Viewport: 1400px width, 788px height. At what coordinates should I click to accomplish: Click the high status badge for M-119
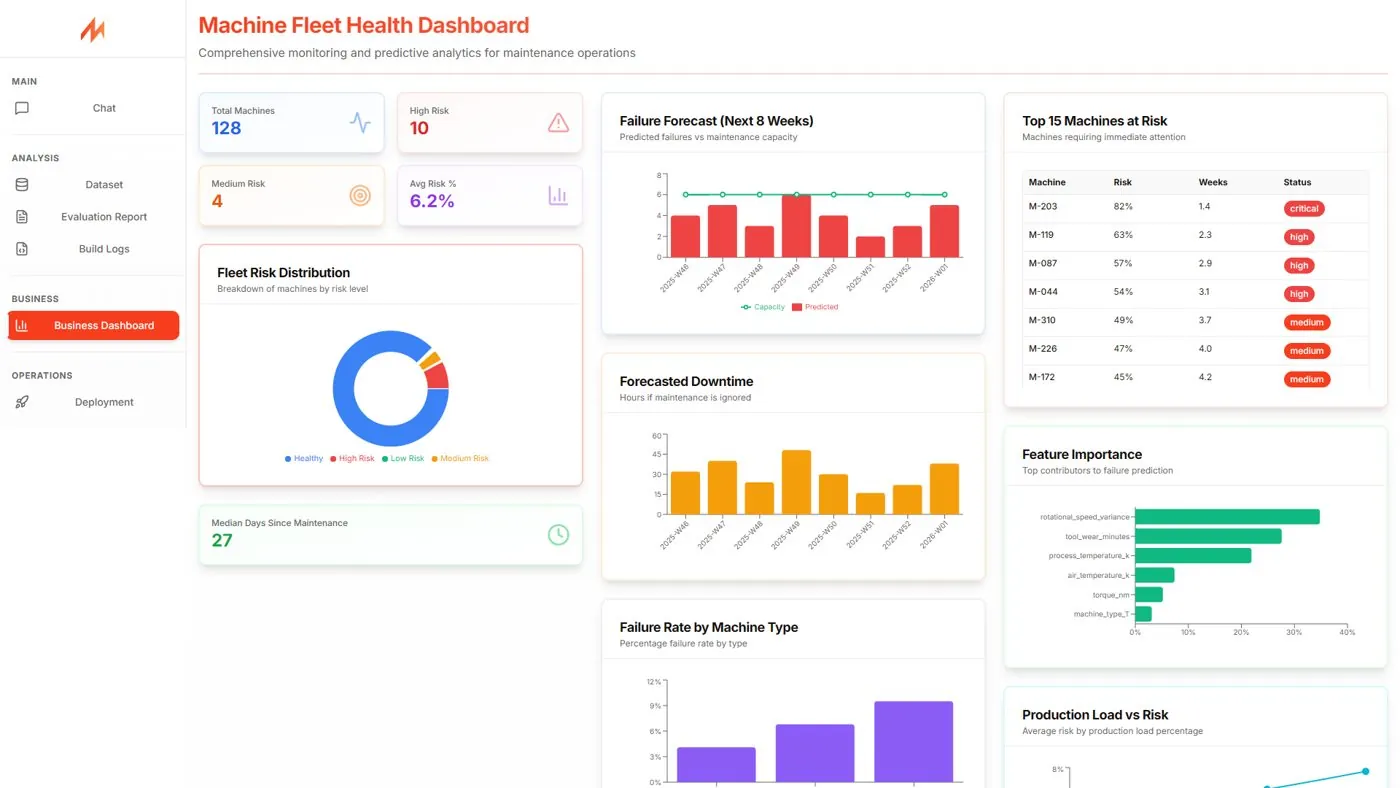click(1299, 237)
